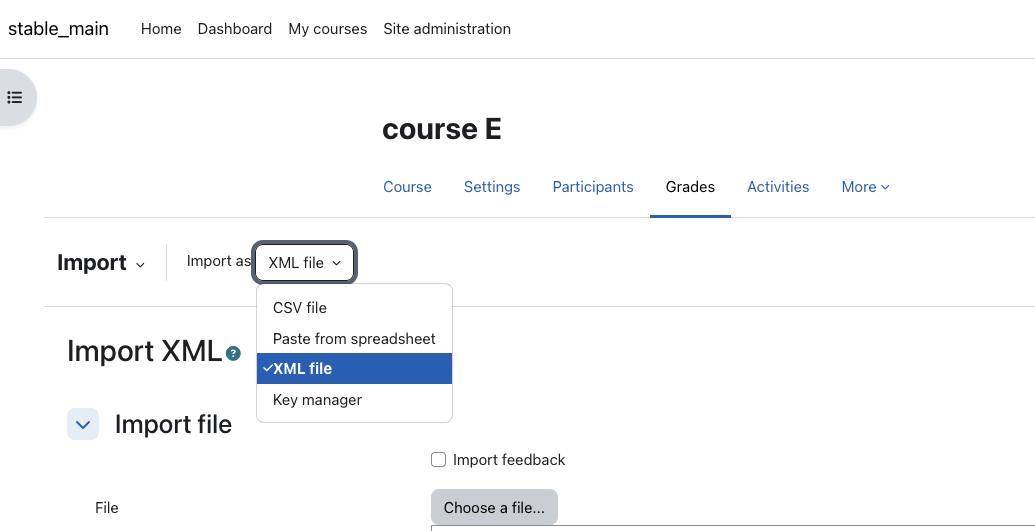This screenshot has height=531, width=1035.
Task: Open the Activities tab
Action: point(778,187)
